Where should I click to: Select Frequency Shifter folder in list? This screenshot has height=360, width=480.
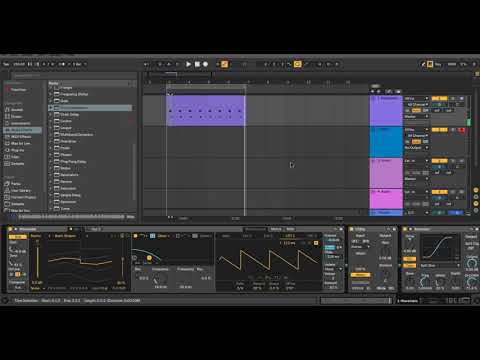(74, 94)
